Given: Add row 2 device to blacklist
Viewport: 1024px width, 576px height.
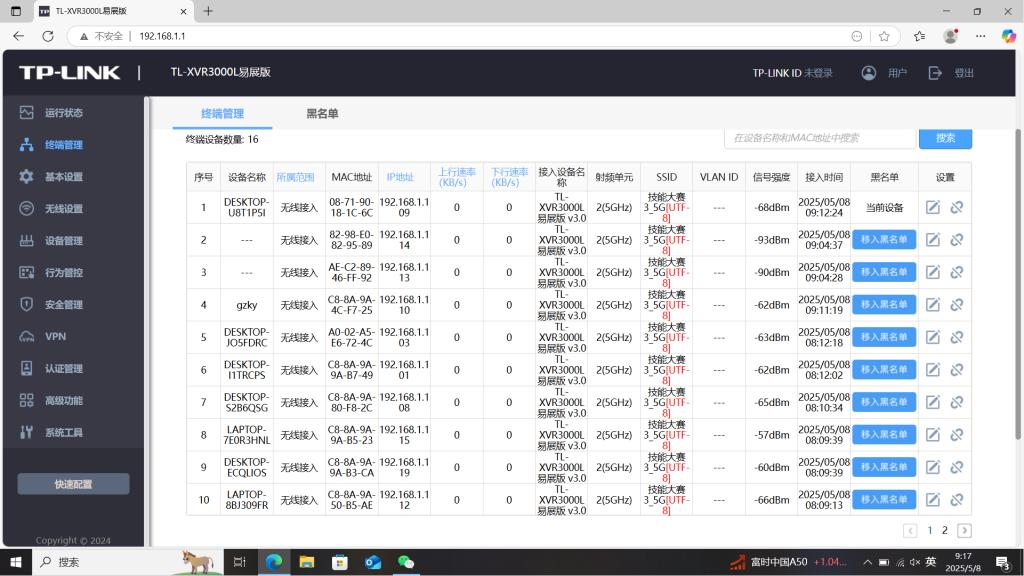Looking at the screenshot, I should [x=884, y=240].
